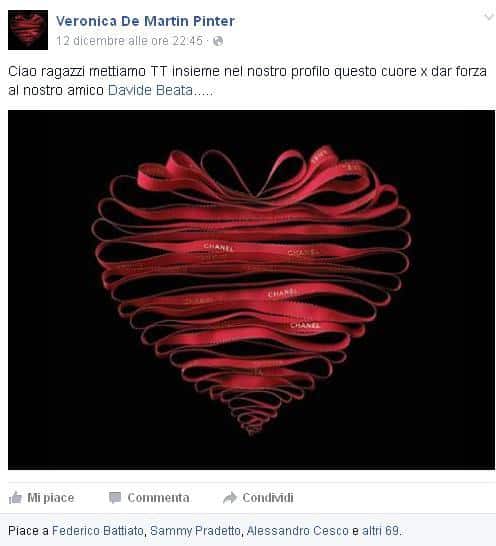Open Veronica De Martin Pinter's profile name
Image resolution: width=496 pixels, height=546 pixels.
tap(145, 21)
